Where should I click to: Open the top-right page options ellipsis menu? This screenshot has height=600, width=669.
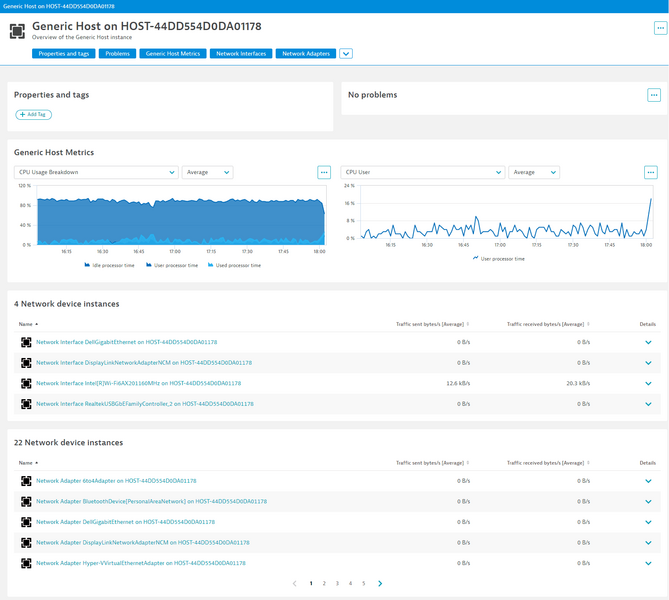tap(660, 28)
